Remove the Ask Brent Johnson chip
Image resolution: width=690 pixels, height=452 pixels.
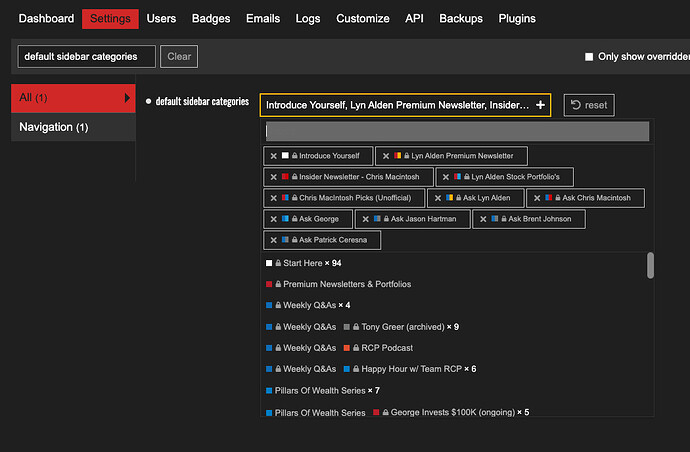coord(483,219)
